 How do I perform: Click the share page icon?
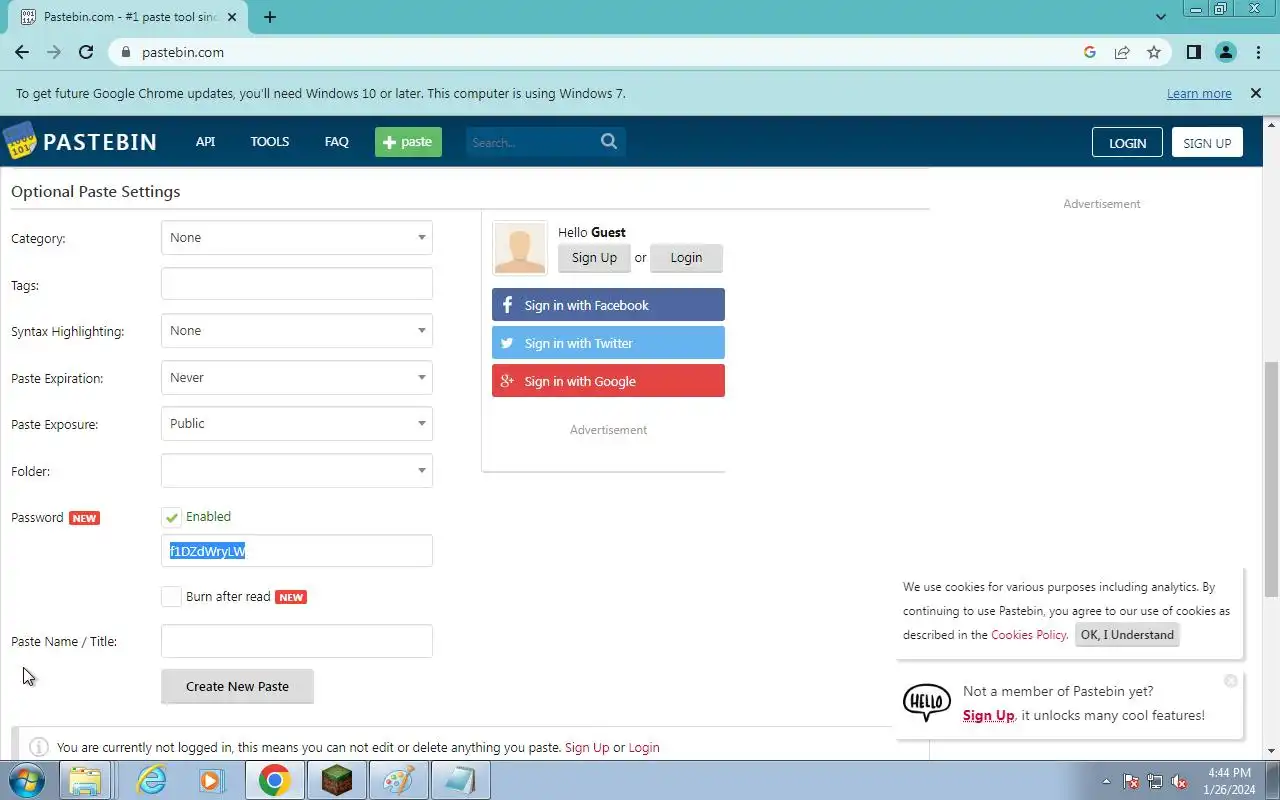click(x=1122, y=52)
